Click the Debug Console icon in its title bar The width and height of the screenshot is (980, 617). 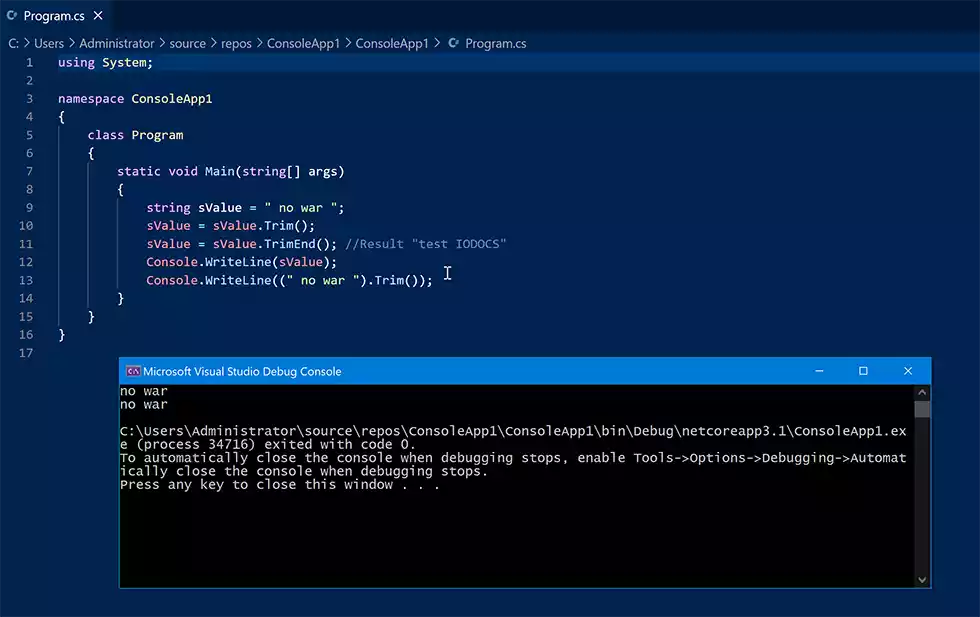(132, 371)
